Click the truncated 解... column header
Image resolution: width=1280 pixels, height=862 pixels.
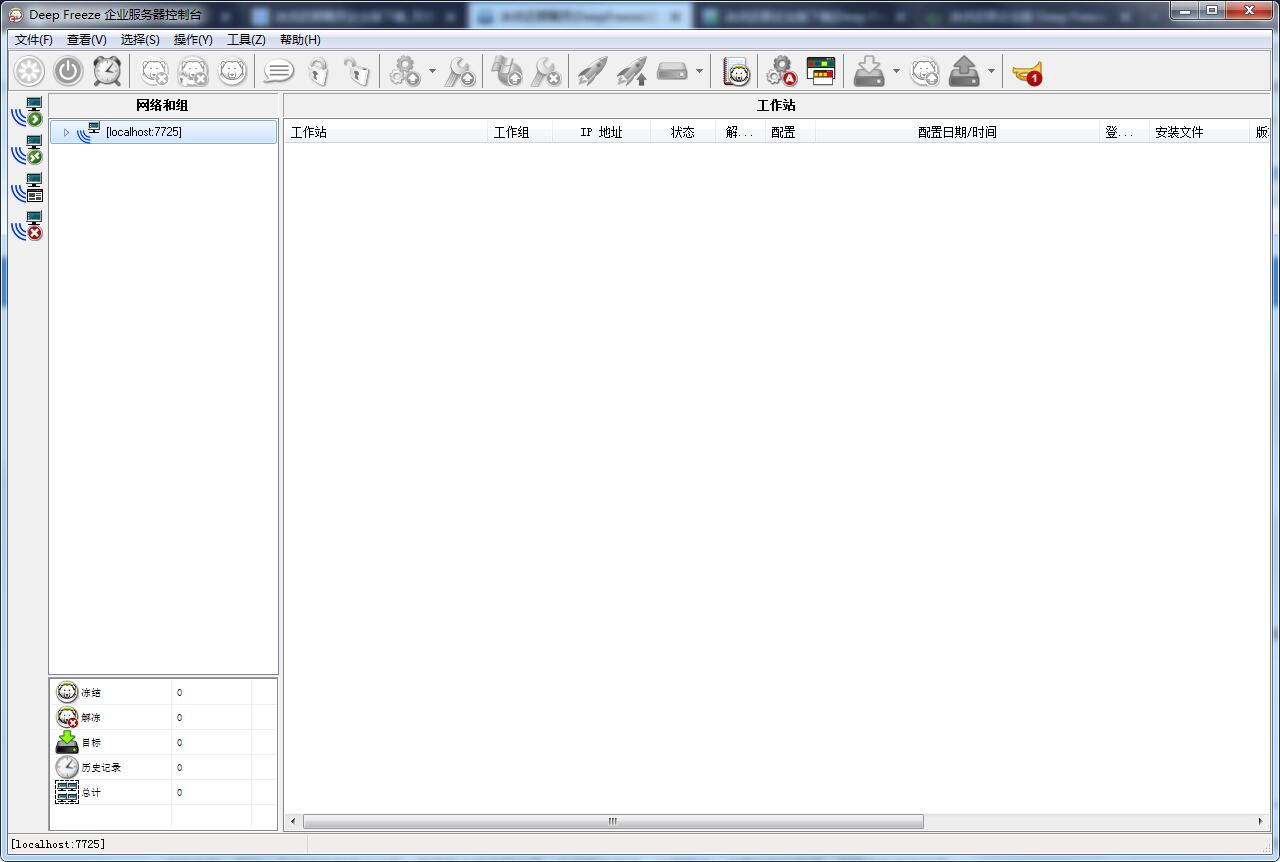click(740, 132)
